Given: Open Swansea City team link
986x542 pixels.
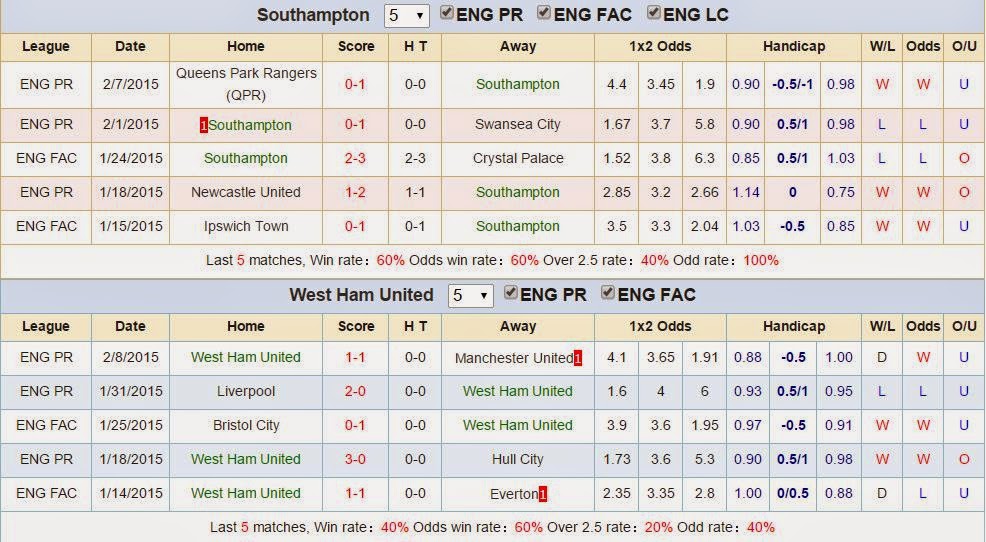Looking at the screenshot, I should [518, 124].
